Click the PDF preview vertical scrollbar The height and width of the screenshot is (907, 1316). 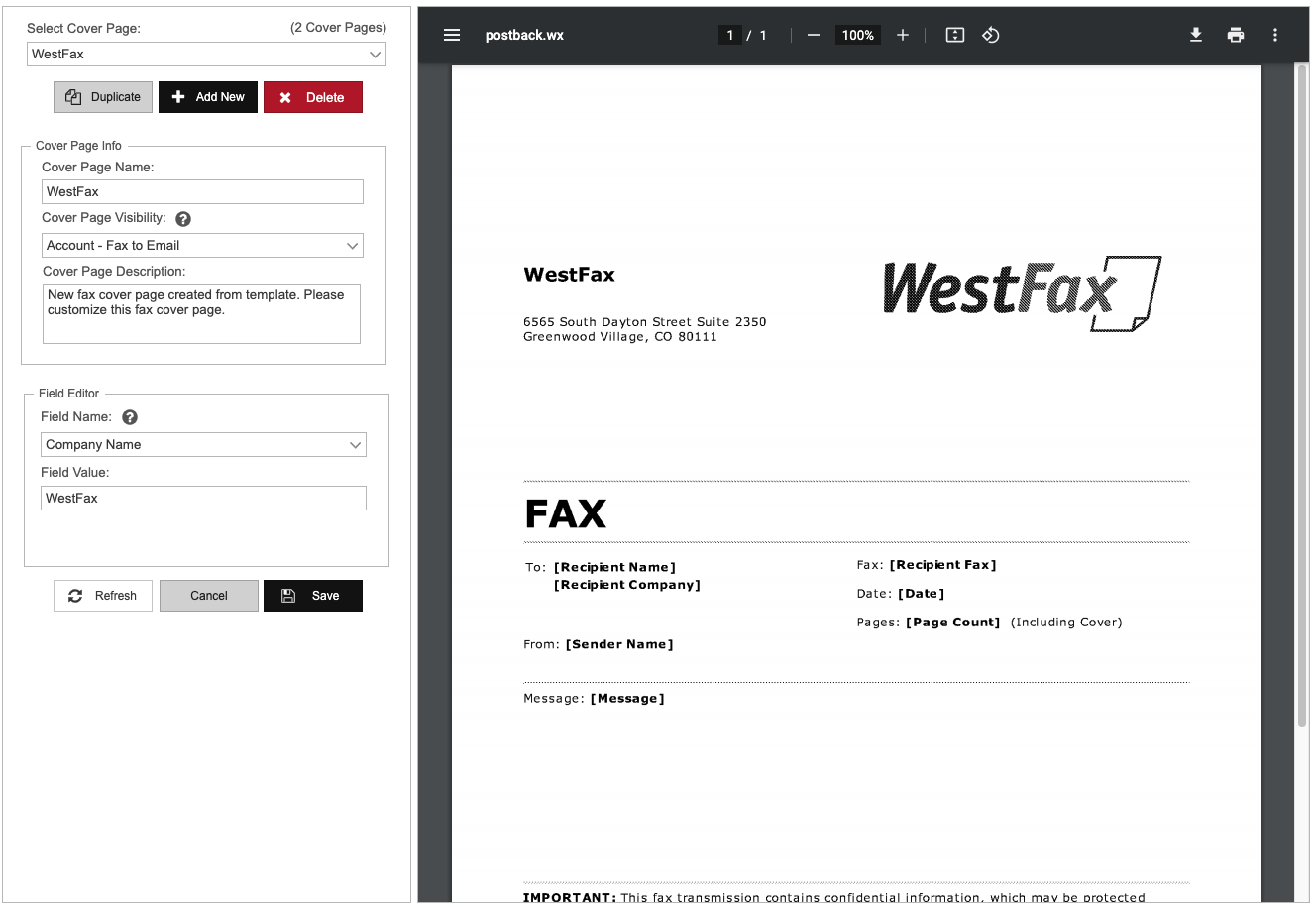pos(1302,397)
